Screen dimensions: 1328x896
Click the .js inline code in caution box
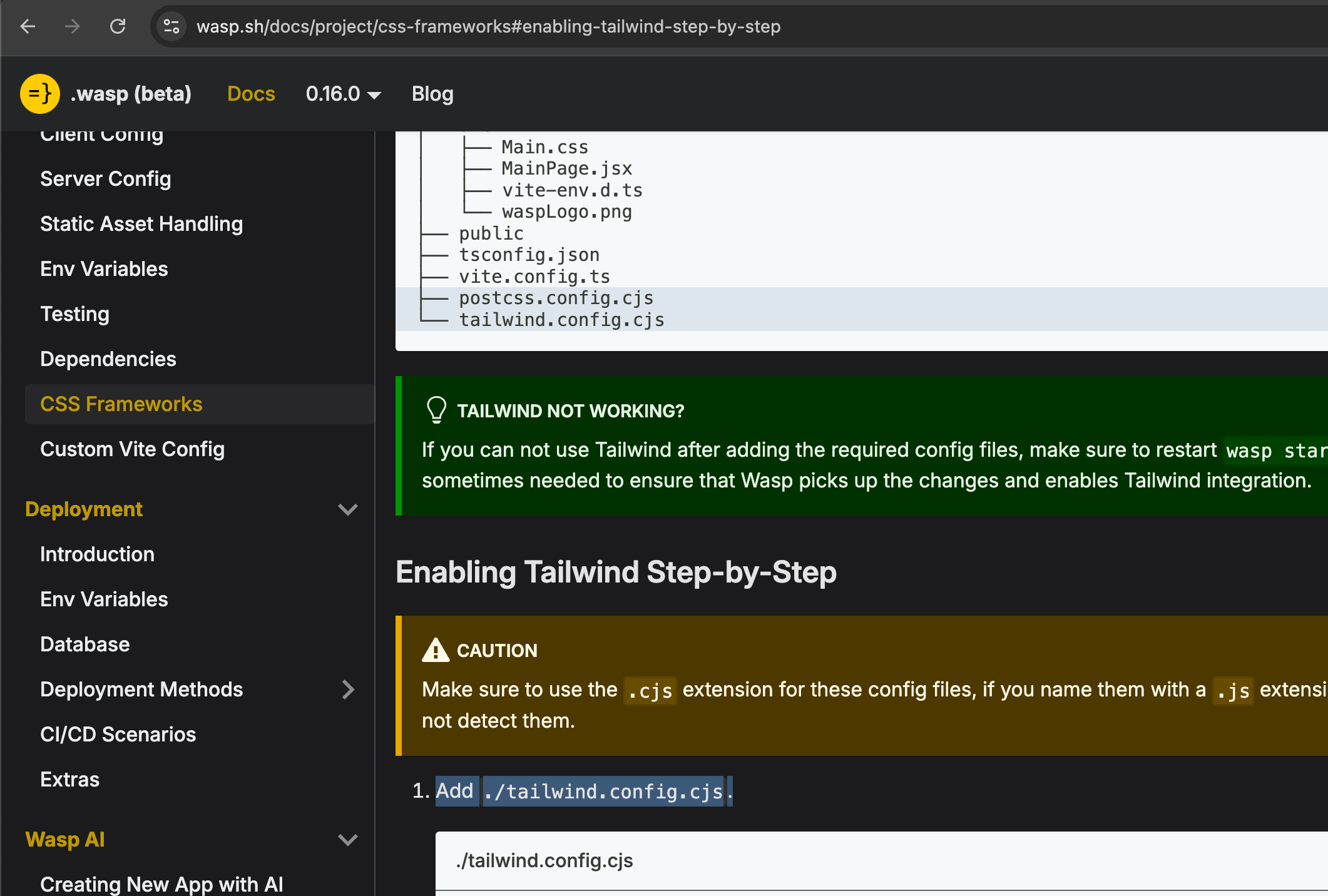[x=1233, y=691]
